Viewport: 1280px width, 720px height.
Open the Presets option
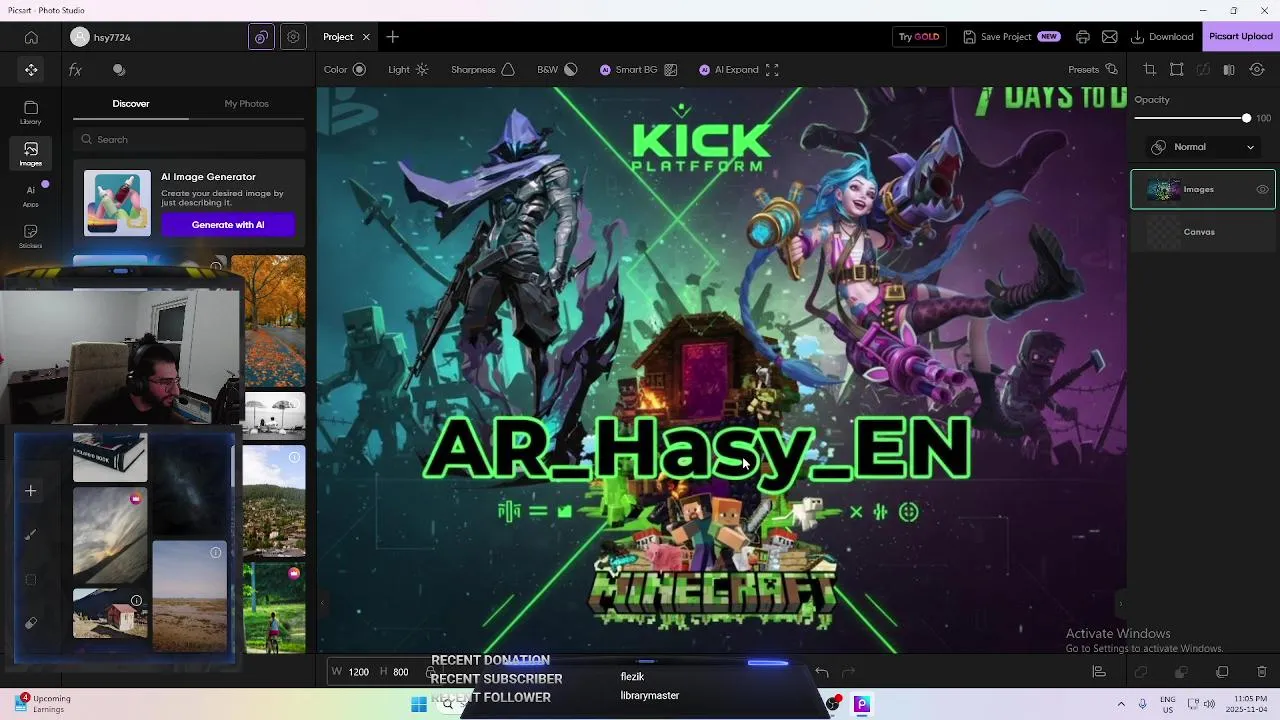1093,70
